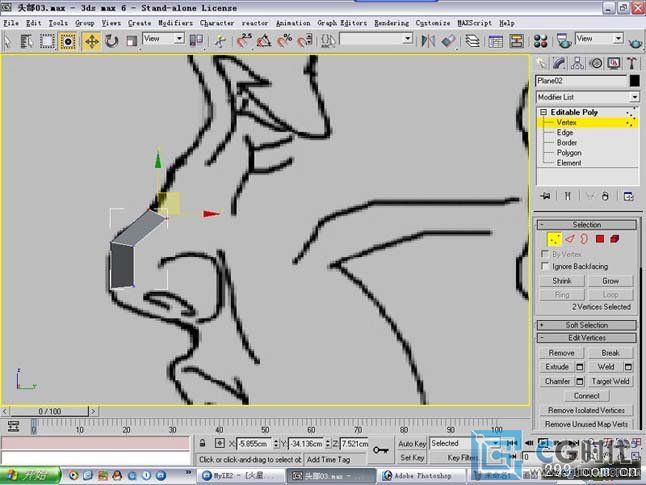This screenshot has height=485, width=646.
Task: Choose Rectangular Selection Region tool
Action: (x=47, y=41)
